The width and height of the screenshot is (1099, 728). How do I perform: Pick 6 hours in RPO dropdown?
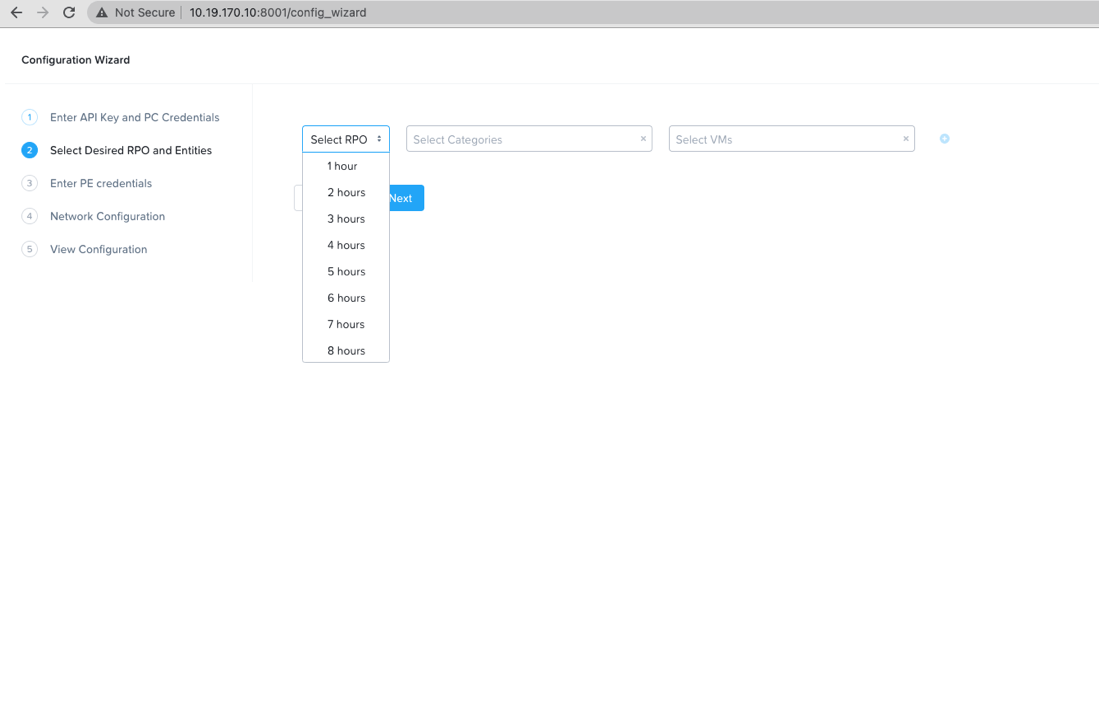pos(346,298)
